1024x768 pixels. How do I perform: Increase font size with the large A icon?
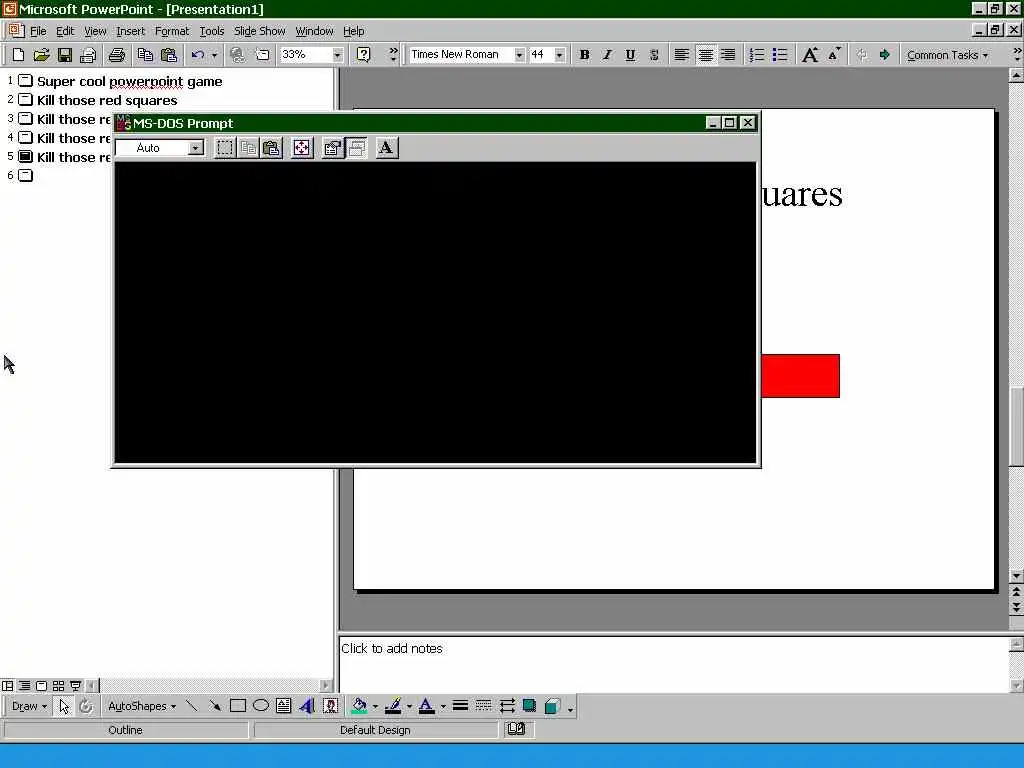(810, 55)
